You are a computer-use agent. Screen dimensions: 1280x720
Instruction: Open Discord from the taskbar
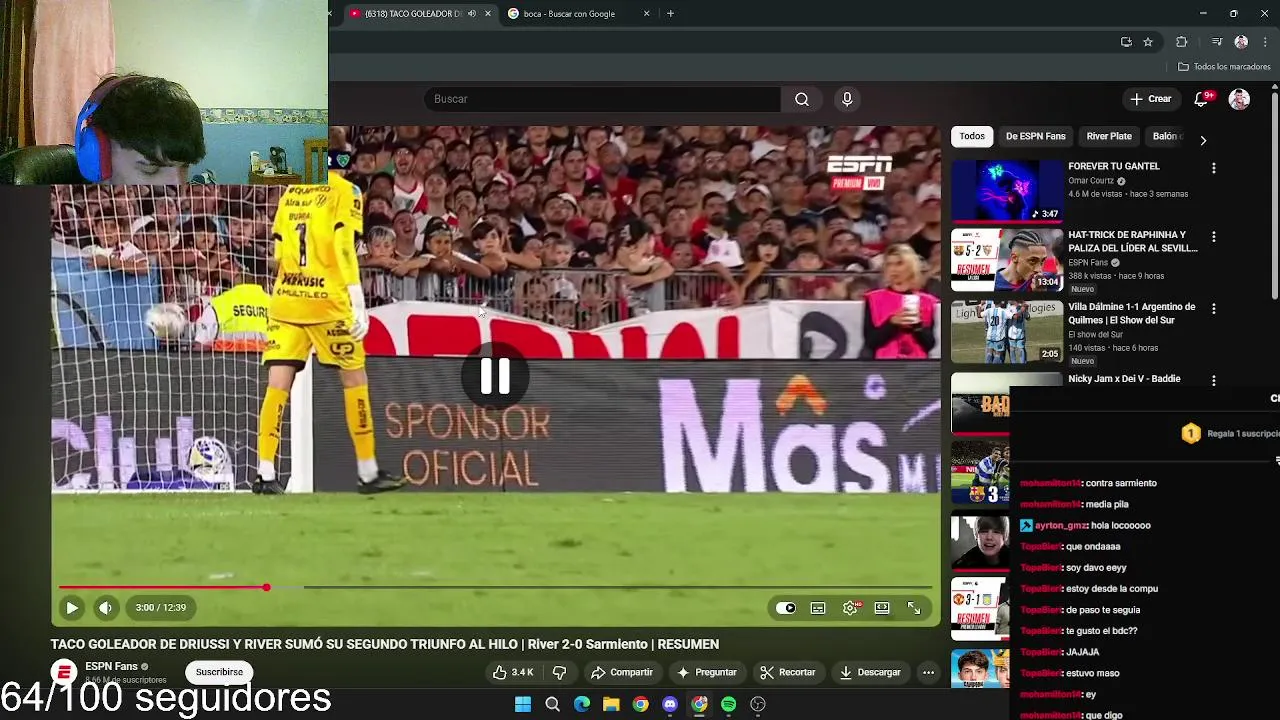tap(670, 704)
